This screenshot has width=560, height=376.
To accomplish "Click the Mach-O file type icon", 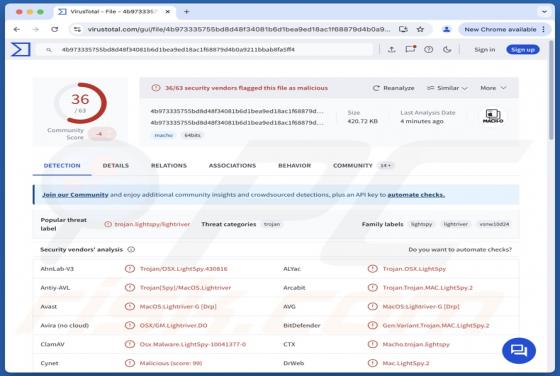I will coord(493,116).
